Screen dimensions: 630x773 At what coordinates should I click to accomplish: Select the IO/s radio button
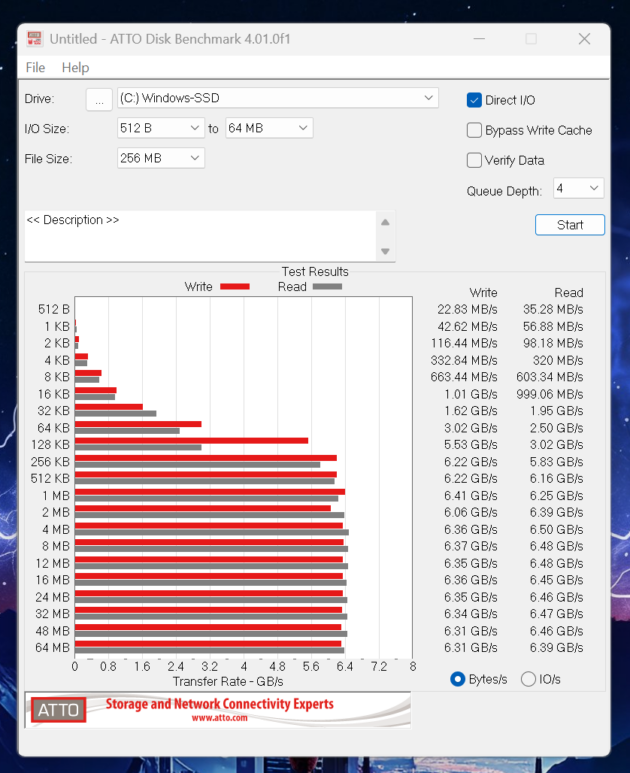[x=528, y=679]
